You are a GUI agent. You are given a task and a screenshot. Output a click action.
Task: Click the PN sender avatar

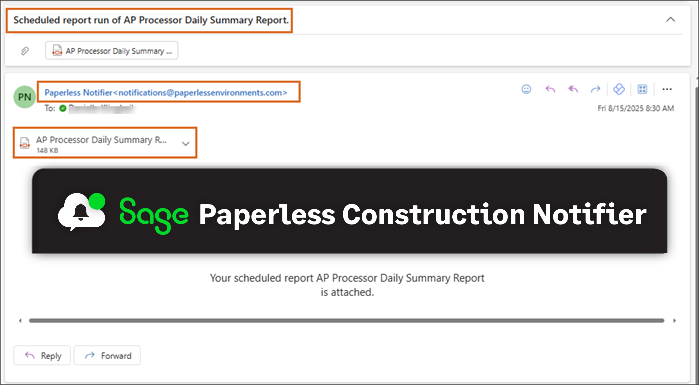click(x=25, y=97)
